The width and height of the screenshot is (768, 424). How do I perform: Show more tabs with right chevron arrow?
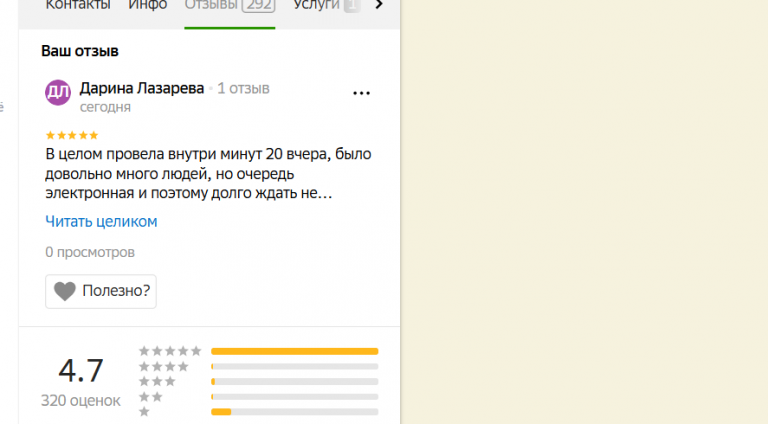[379, 5]
